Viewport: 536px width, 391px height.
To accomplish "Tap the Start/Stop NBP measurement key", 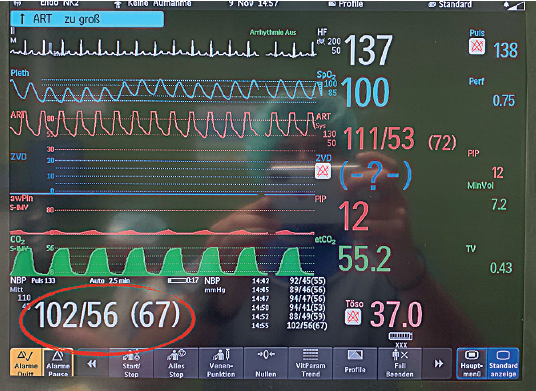I will 131,364.
